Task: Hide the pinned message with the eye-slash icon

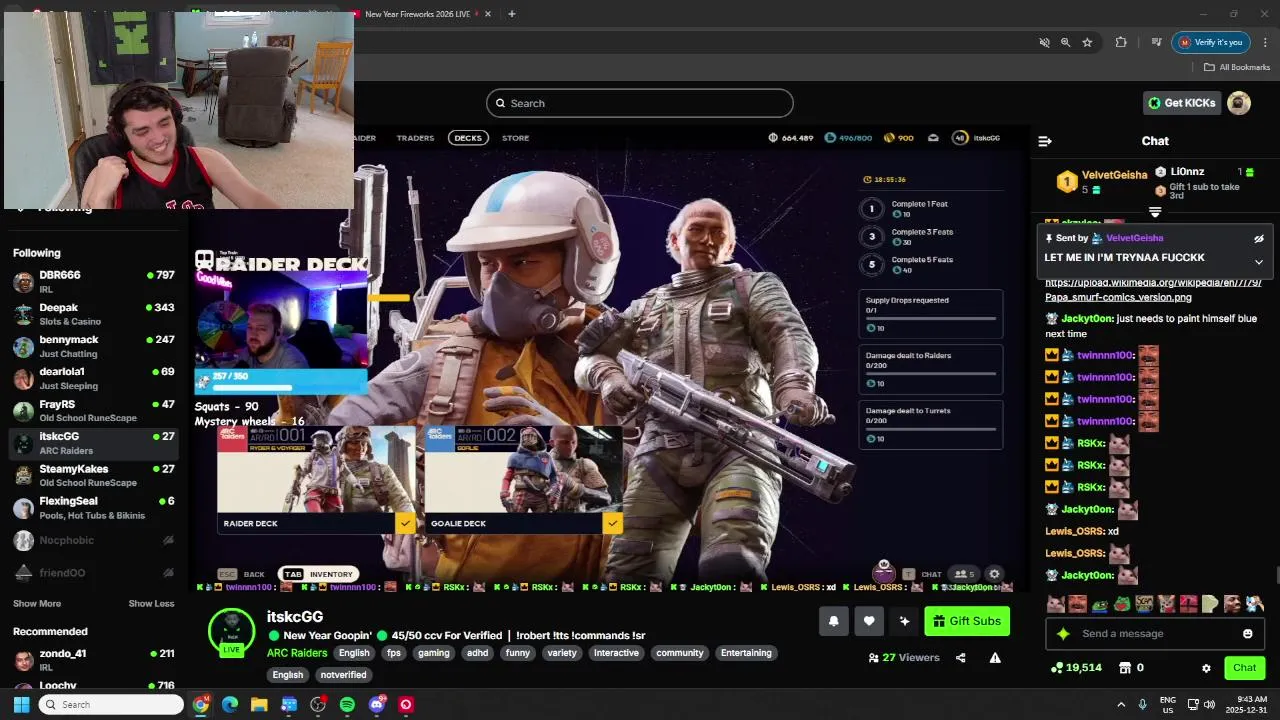Action: click(x=1259, y=238)
